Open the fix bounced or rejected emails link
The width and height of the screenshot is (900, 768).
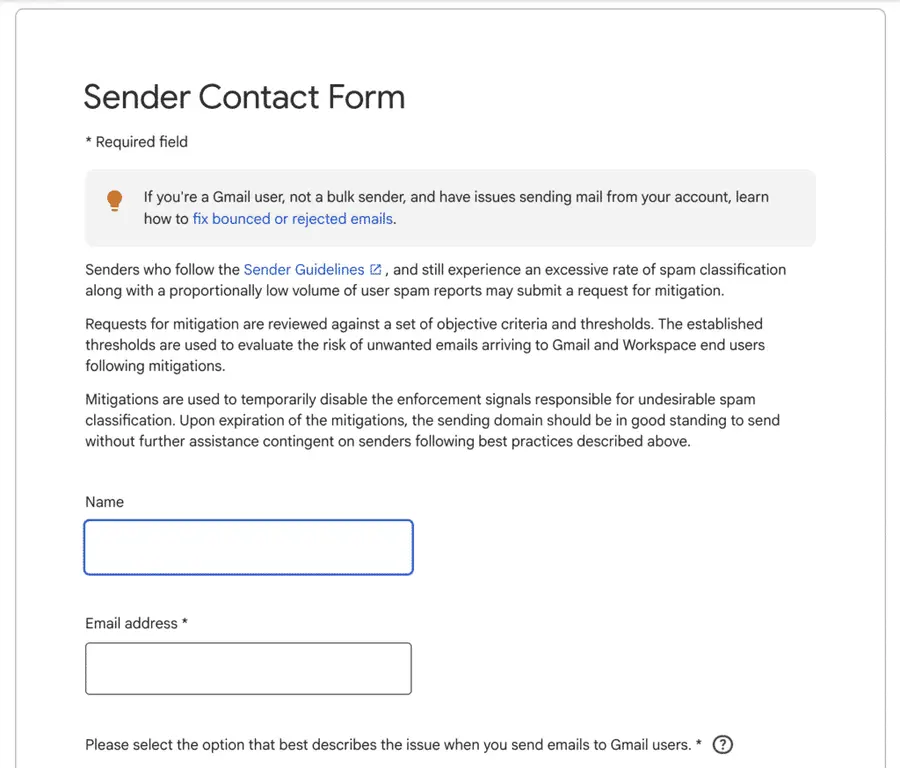coord(293,218)
